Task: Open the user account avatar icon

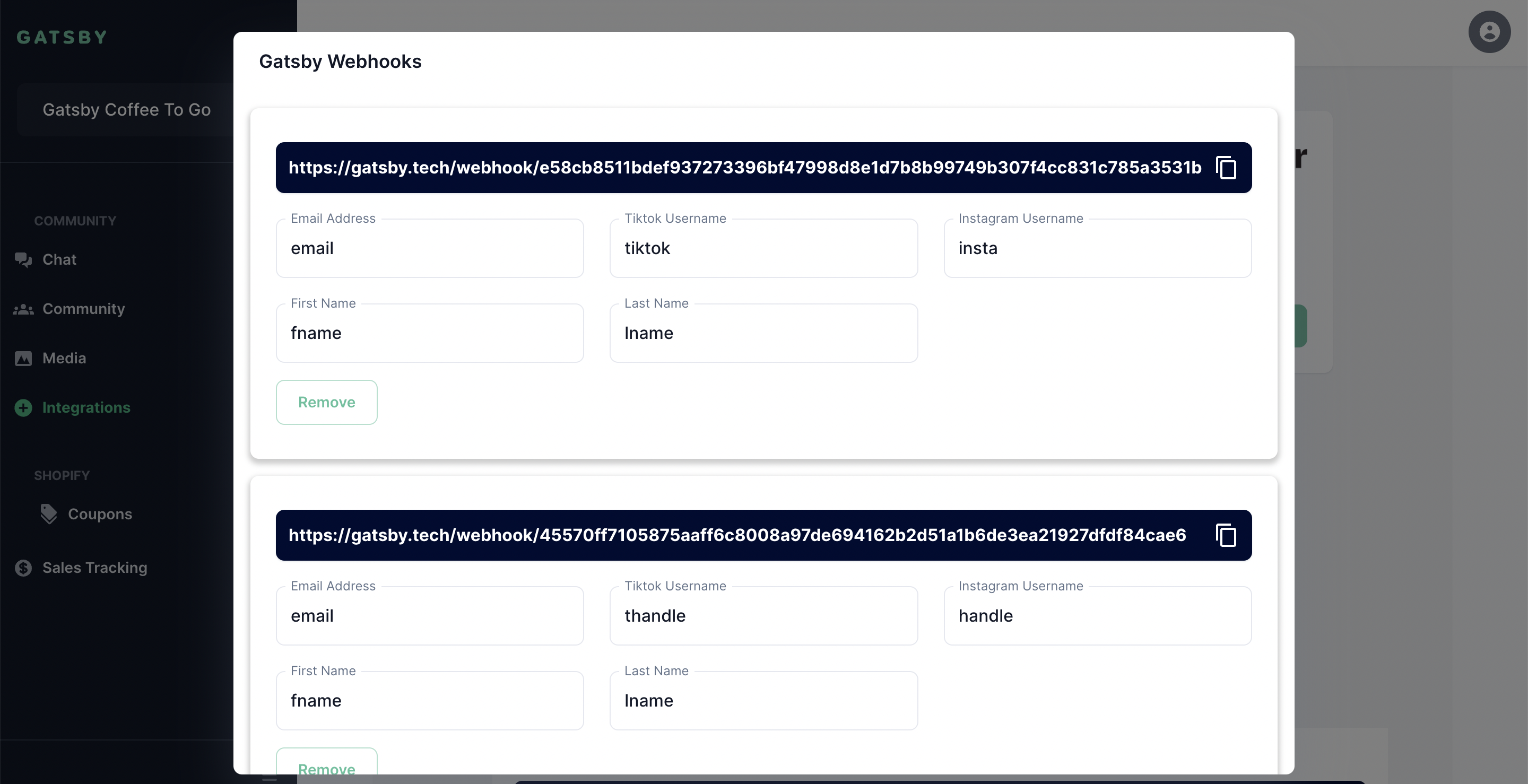Action: click(1489, 32)
